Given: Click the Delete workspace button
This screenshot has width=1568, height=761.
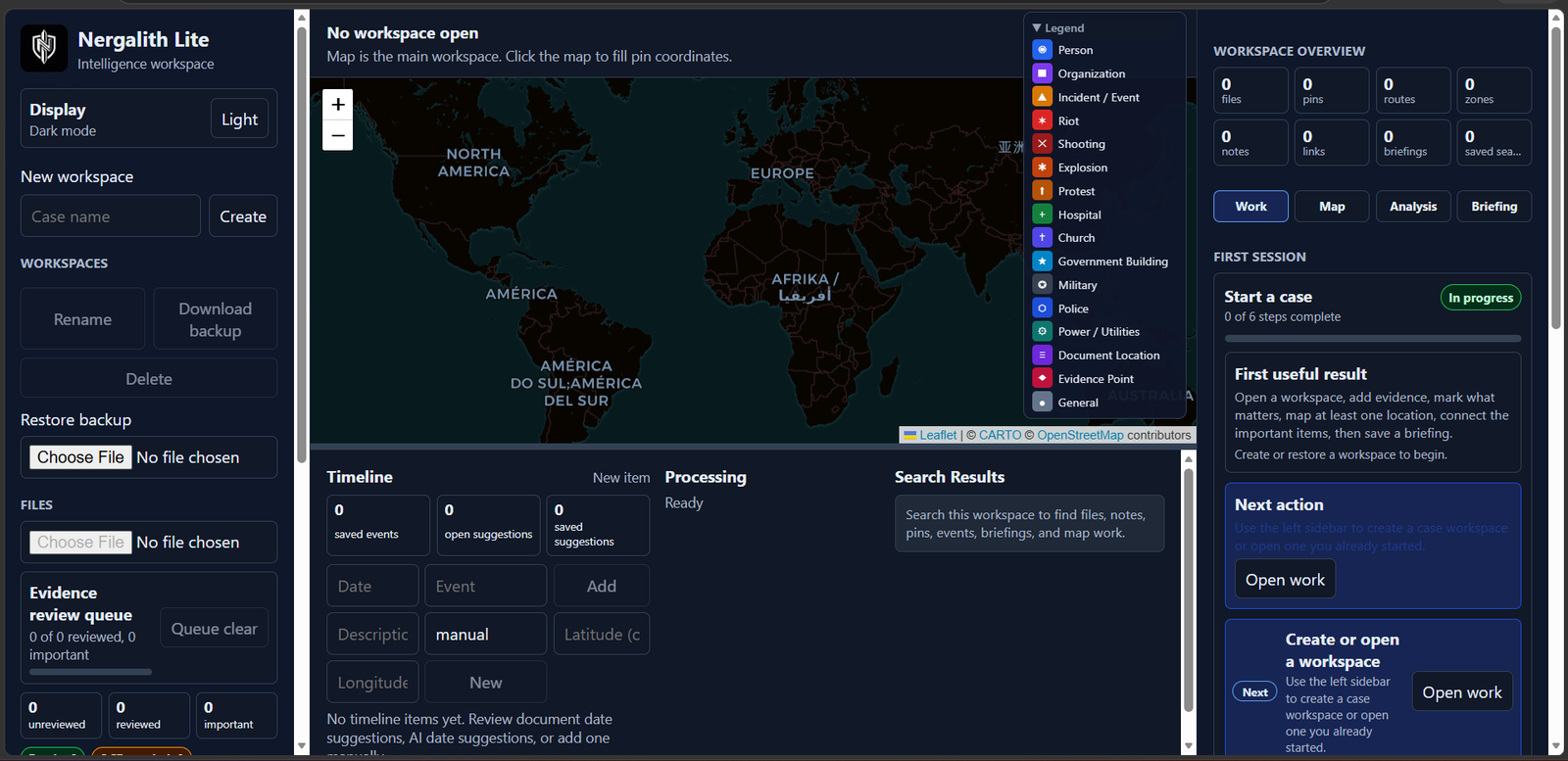Looking at the screenshot, I should click(x=149, y=379).
